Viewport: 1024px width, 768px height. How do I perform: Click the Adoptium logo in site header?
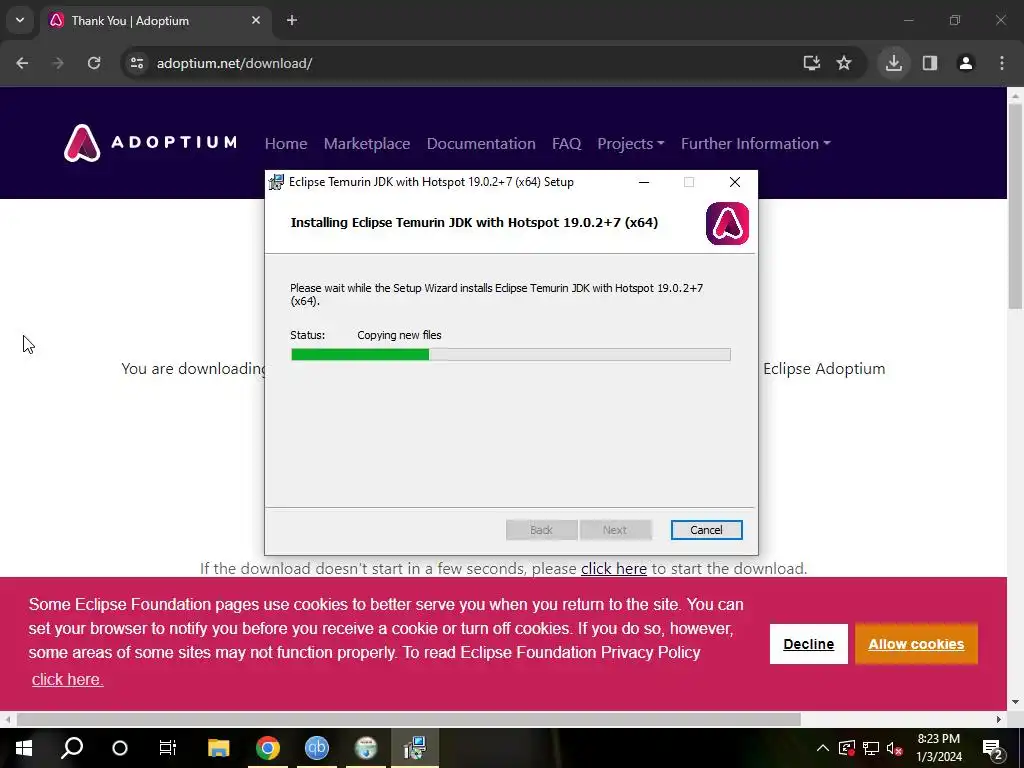150,143
